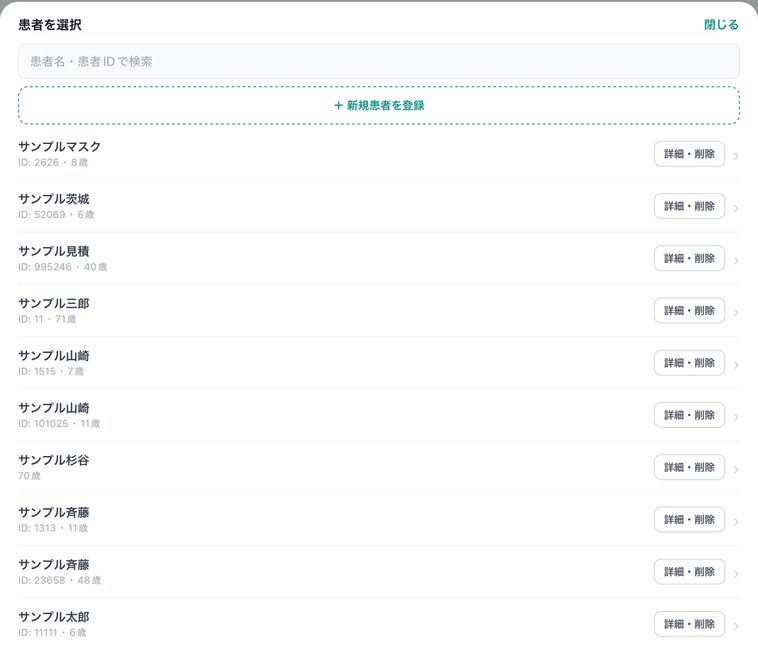Screen dimensions: 758x645
Task: Click the chevron on サンプル斉藤 ID 1313 row
Action: coord(736,522)
